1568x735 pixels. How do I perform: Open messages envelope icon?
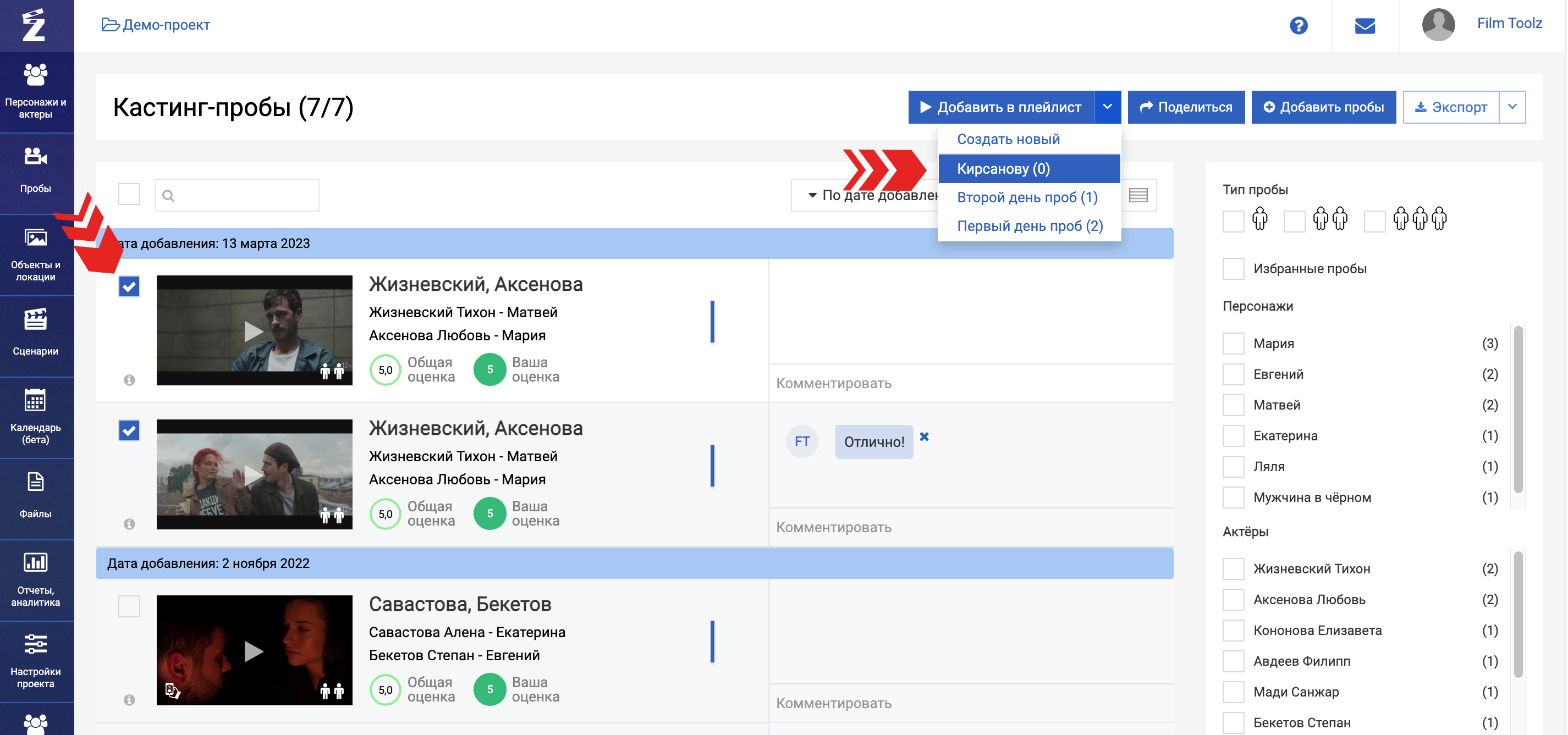[x=1365, y=25]
